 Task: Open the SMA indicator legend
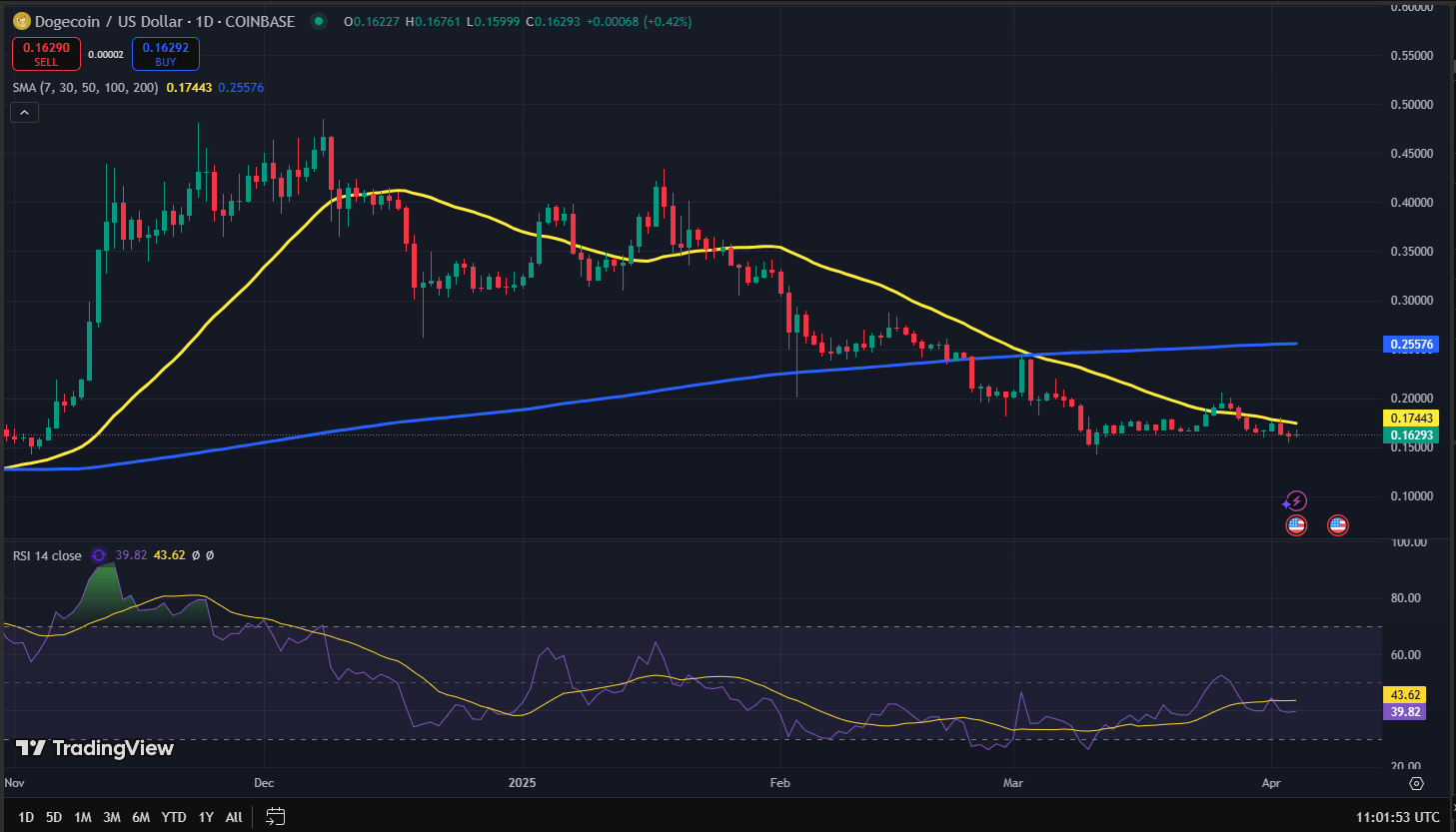(85, 88)
